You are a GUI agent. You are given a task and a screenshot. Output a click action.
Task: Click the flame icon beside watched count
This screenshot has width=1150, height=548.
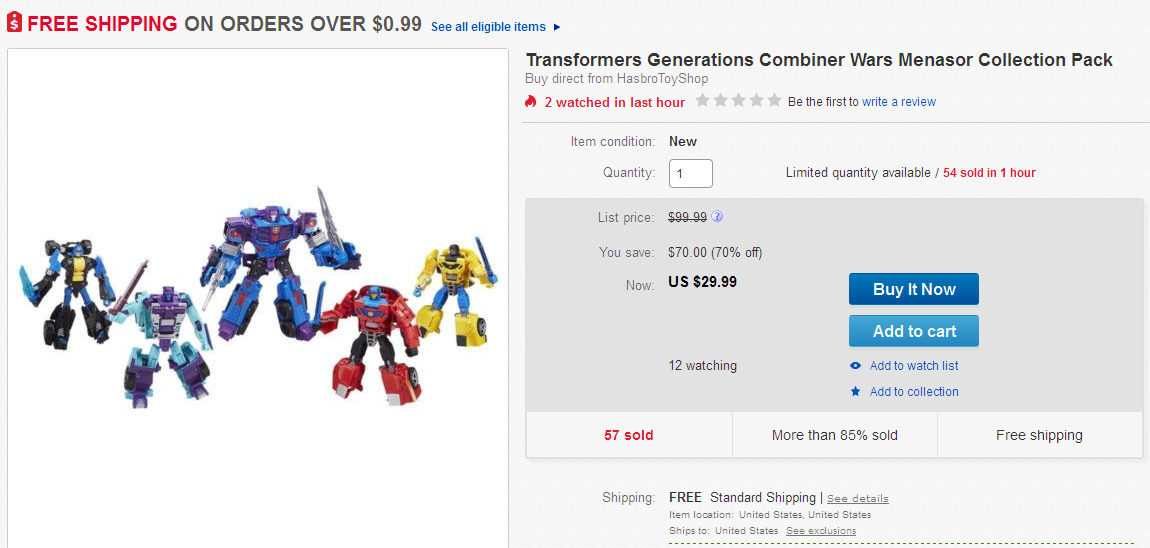[532, 102]
